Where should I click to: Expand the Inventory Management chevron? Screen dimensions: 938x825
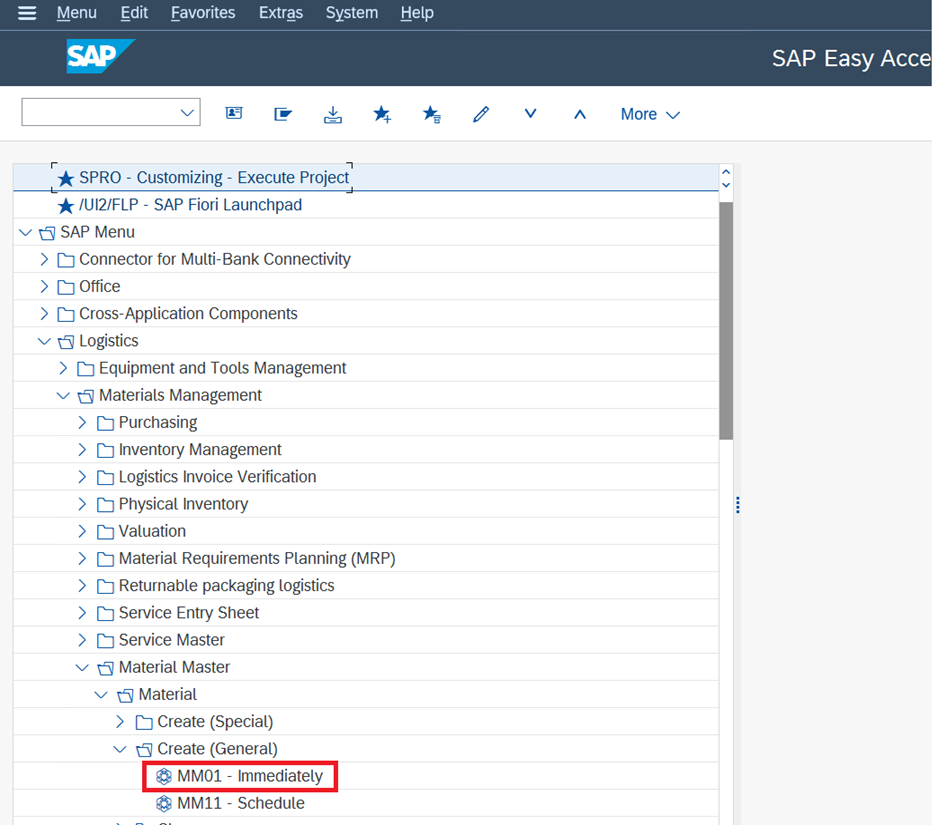83,450
